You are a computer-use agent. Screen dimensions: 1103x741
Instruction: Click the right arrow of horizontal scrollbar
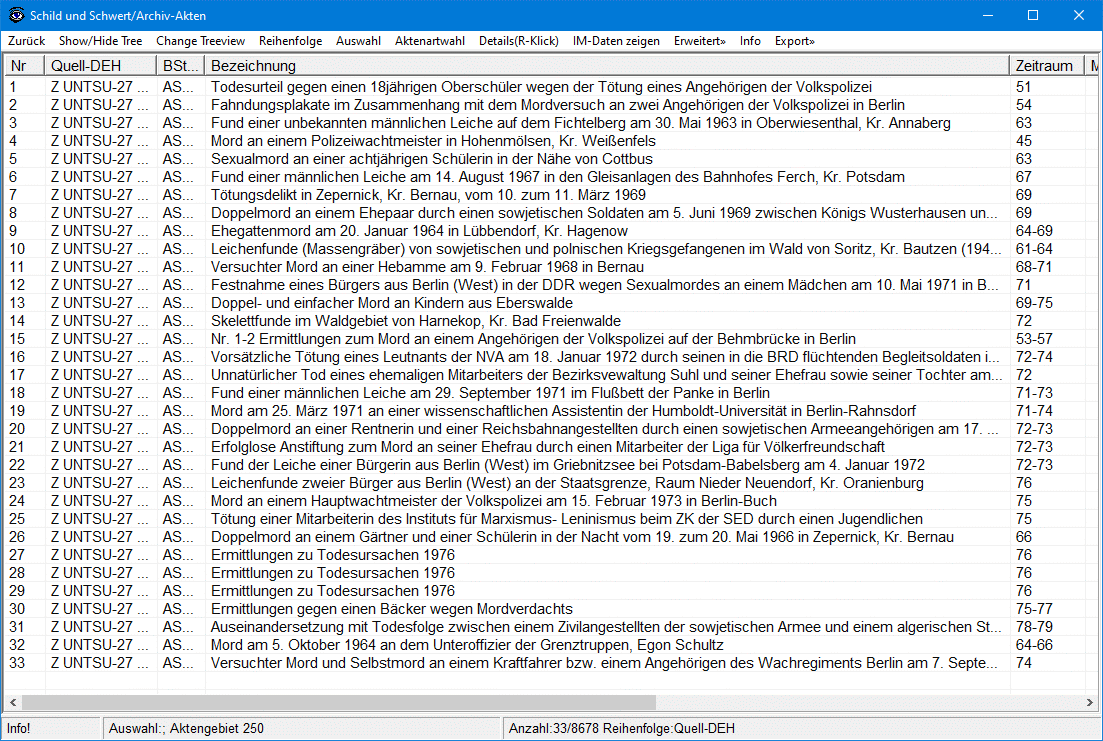coord(1090,702)
